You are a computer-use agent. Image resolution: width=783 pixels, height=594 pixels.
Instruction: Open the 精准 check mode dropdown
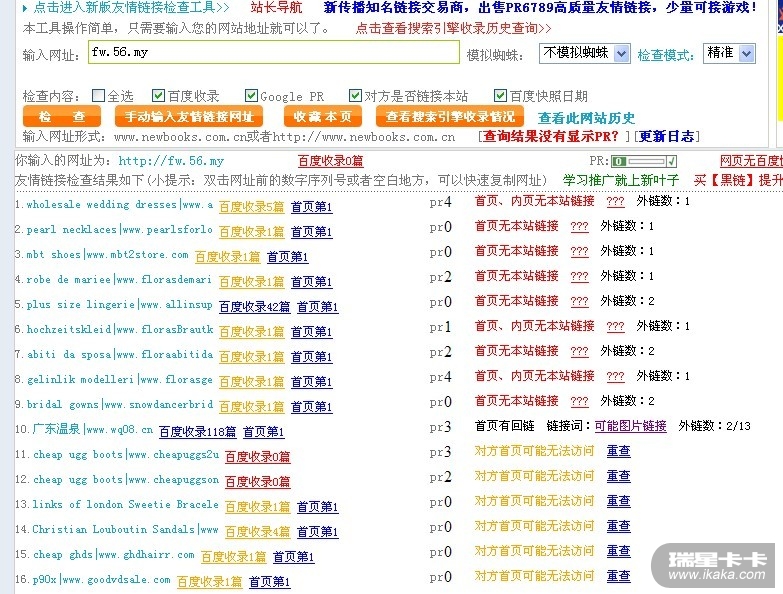[x=729, y=53]
